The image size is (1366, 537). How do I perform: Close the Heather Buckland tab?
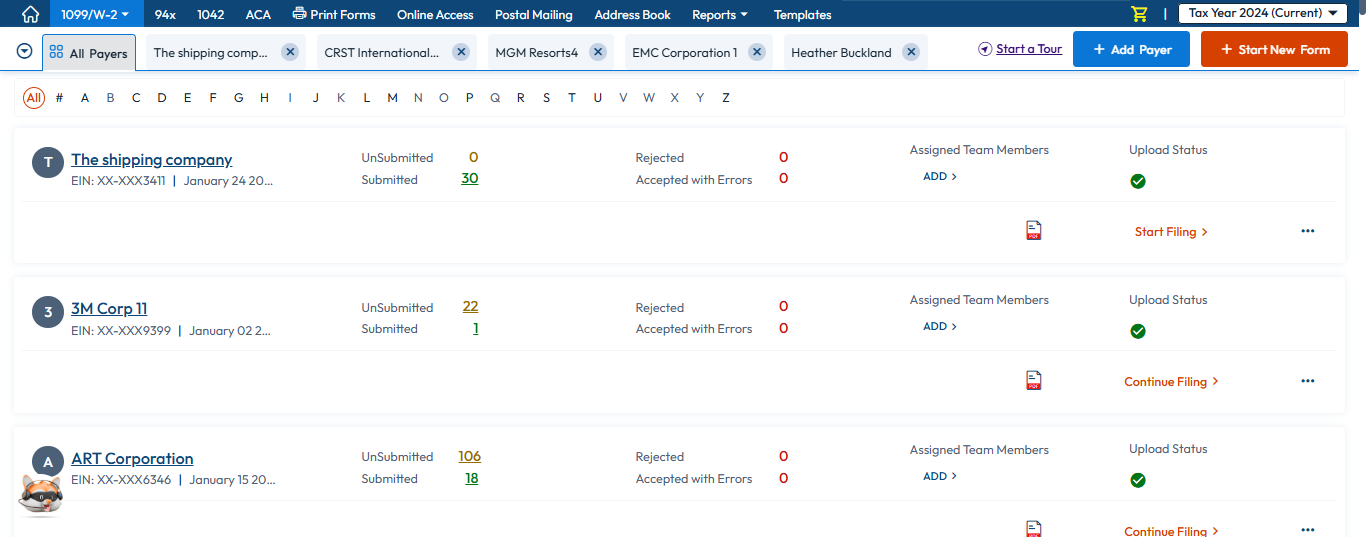911,52
